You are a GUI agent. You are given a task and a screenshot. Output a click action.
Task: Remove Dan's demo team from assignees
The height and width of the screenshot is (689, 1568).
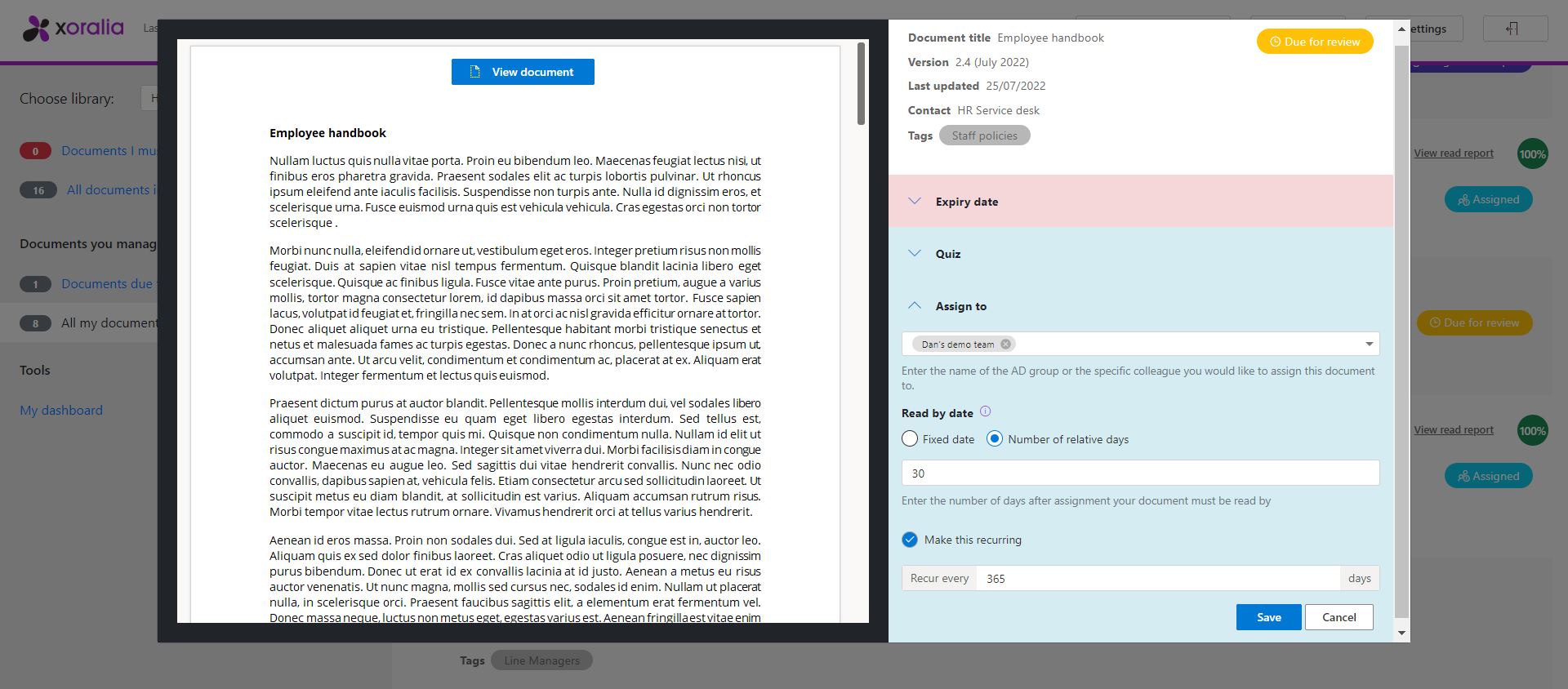[1006, 344]
